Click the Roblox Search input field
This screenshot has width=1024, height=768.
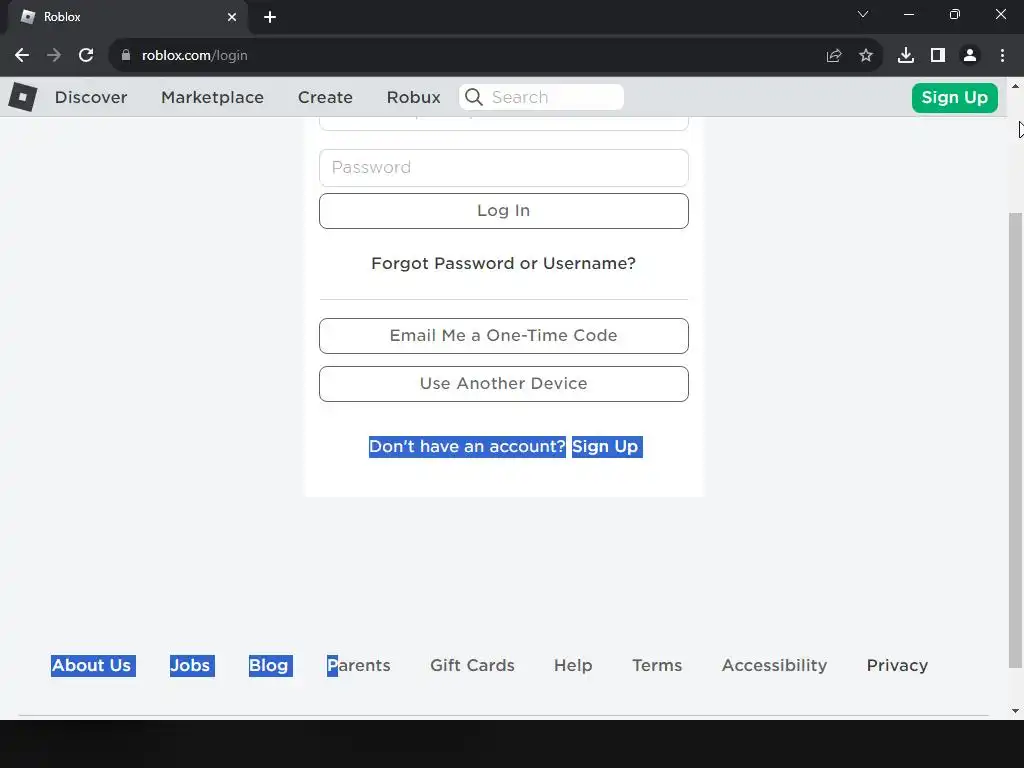coord(541,97)
